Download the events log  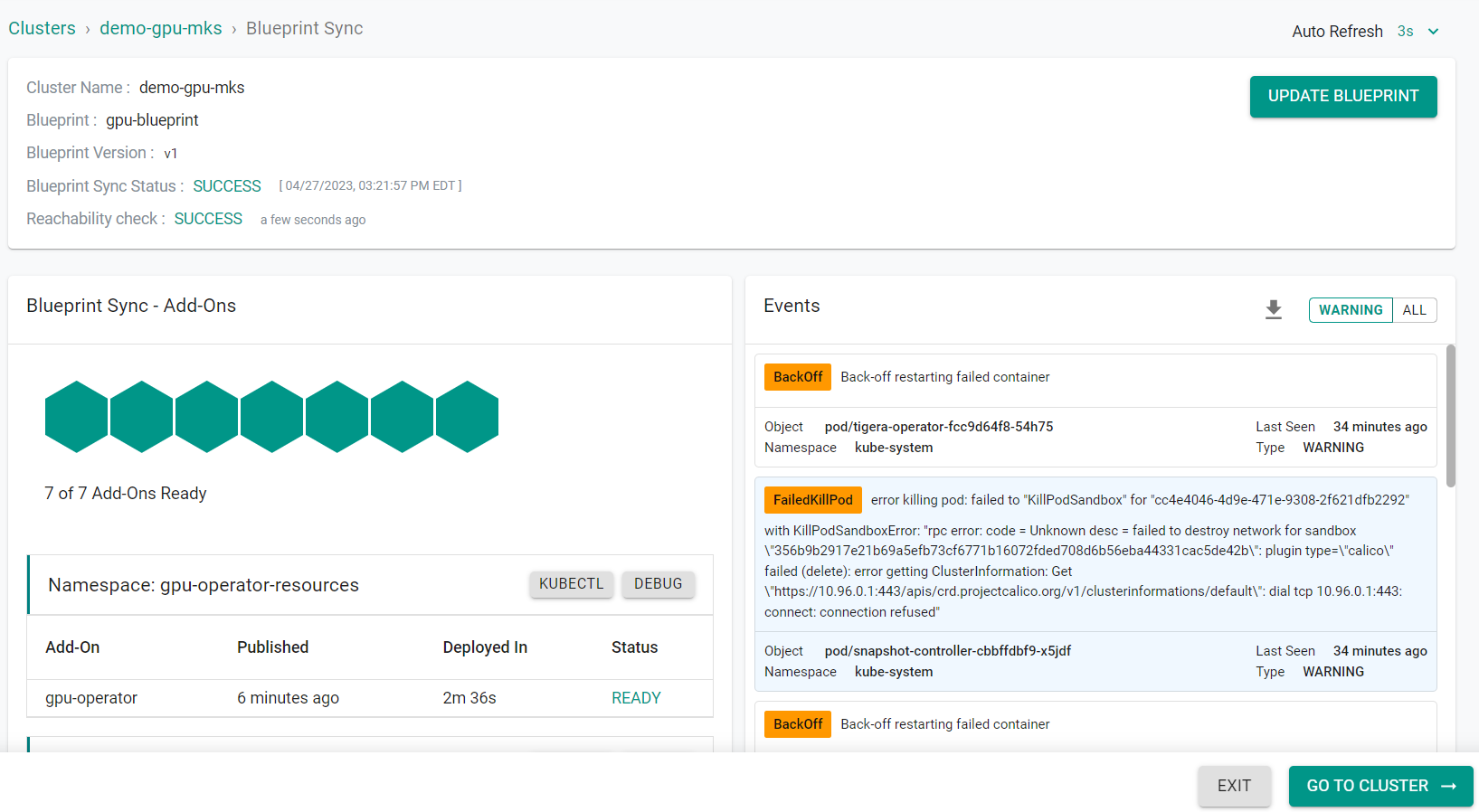[x=1274, y=310]
